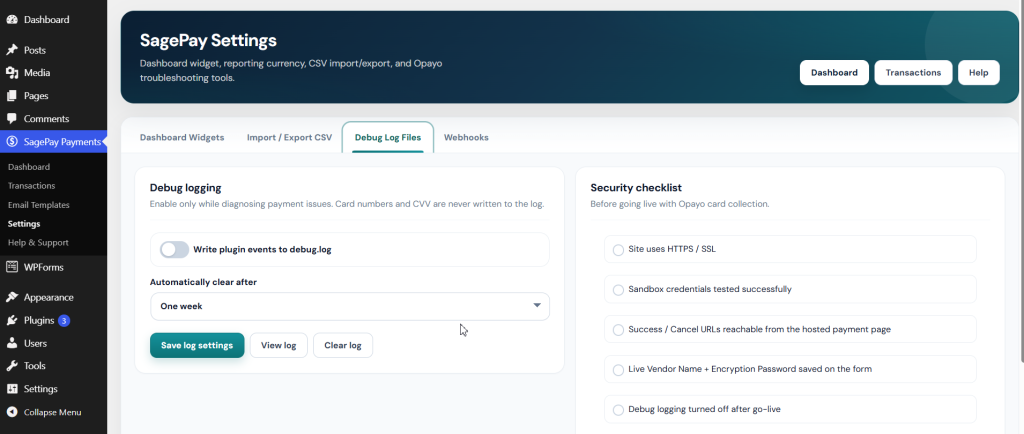1024x434 pixels.
Task: Click the View log button
Action: click(279, 345)
